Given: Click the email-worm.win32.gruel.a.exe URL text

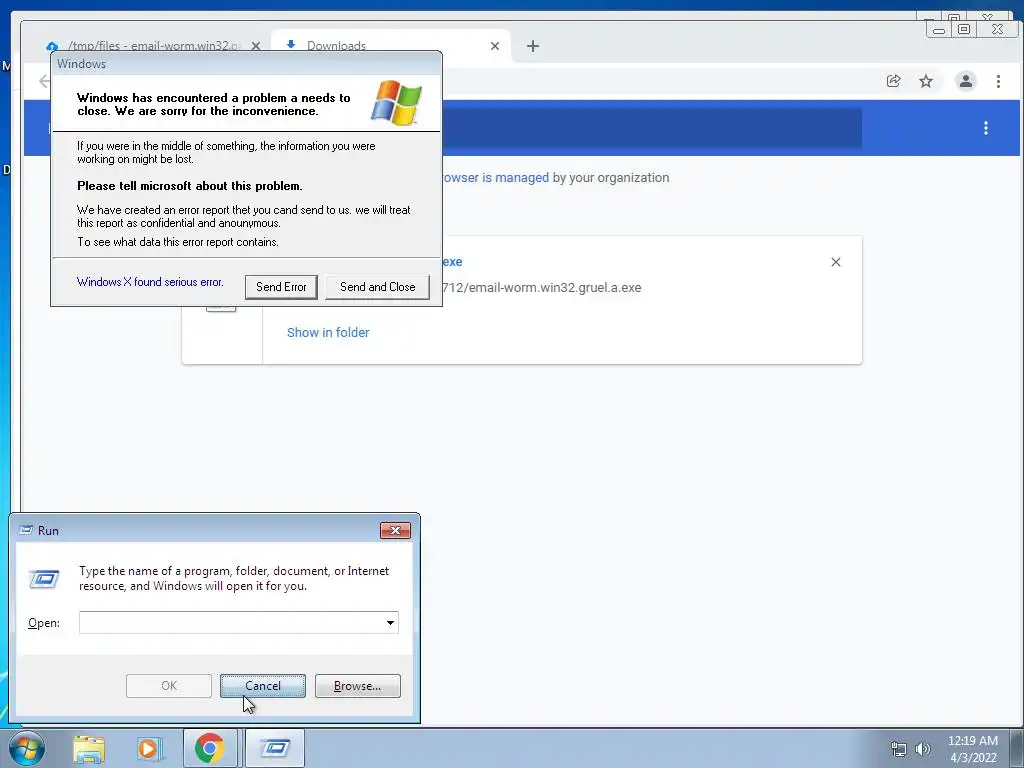Looking at the screenshot, I should (x=541, y=287).
